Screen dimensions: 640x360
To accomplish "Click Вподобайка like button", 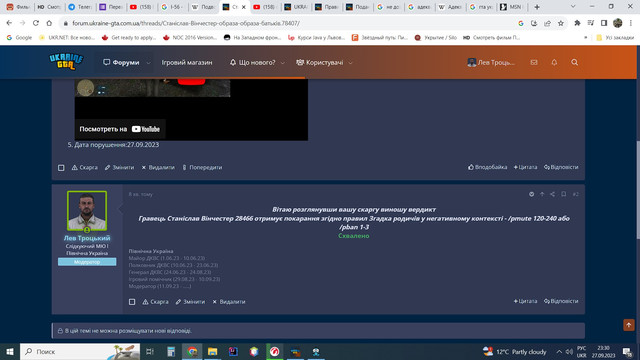I will (x=487, y=167).
